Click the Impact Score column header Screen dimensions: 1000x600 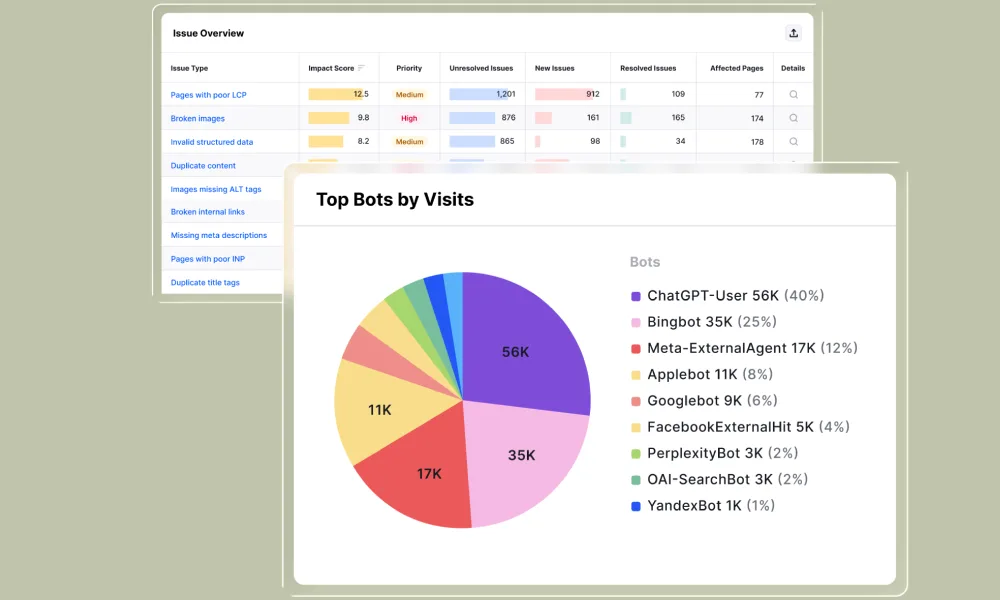(330, 68)
